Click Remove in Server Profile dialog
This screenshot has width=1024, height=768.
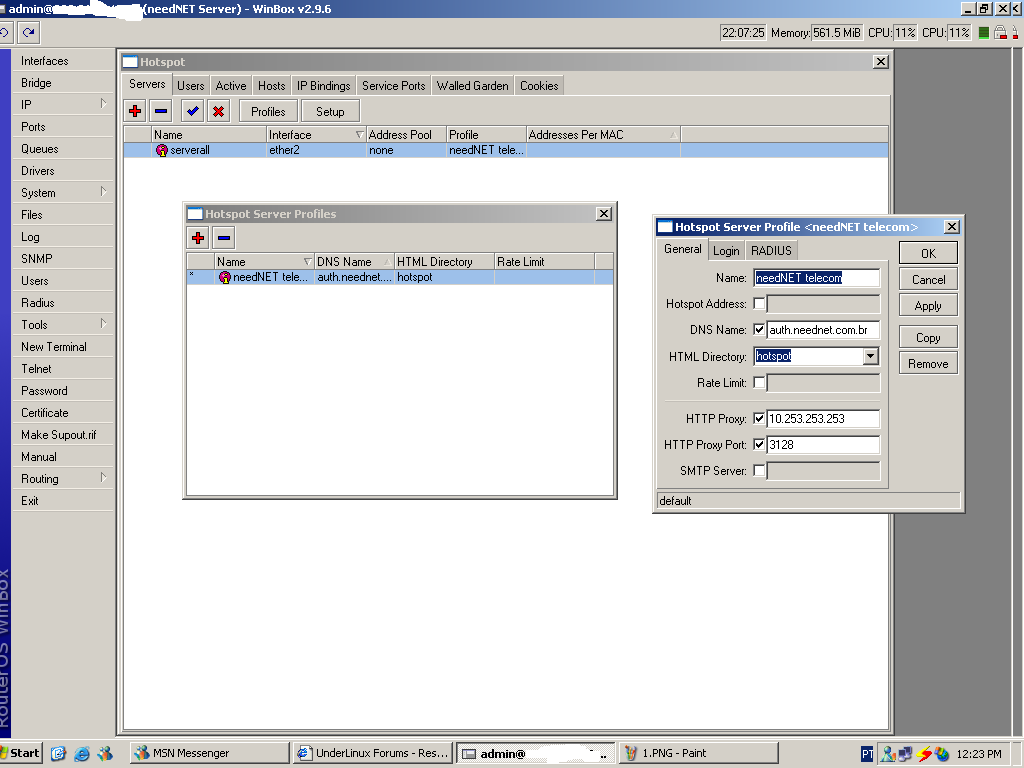tap(928, 364)
